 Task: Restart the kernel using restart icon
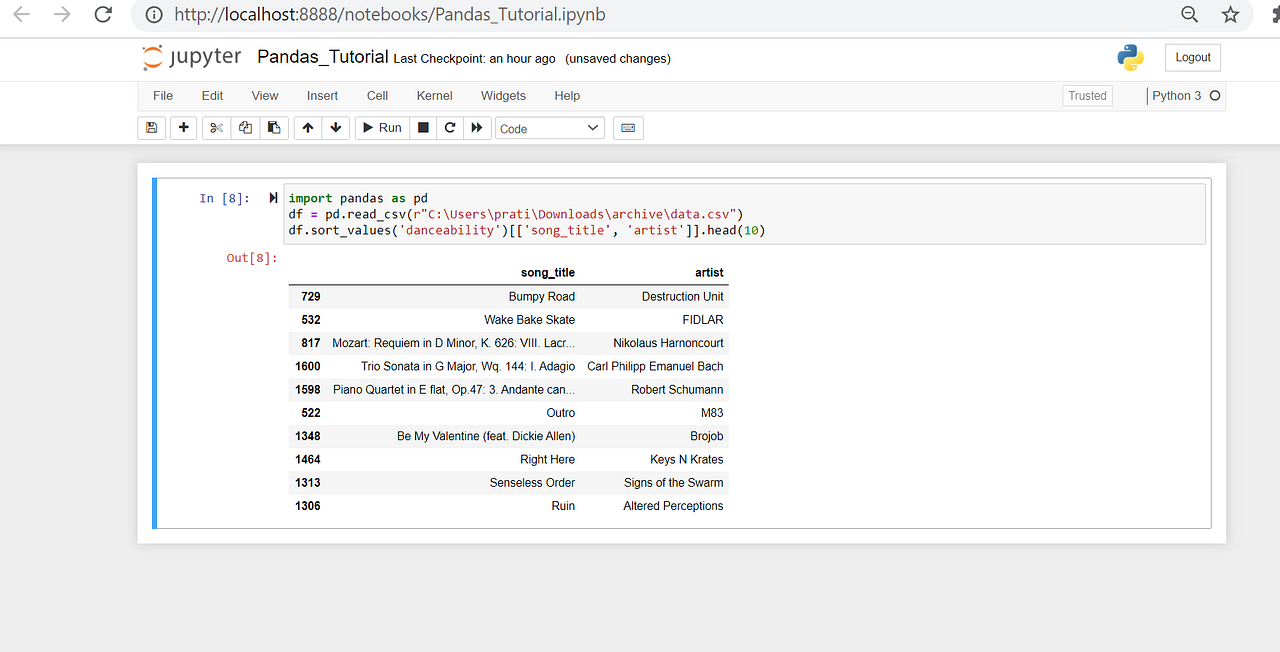[x=449, y=127]
